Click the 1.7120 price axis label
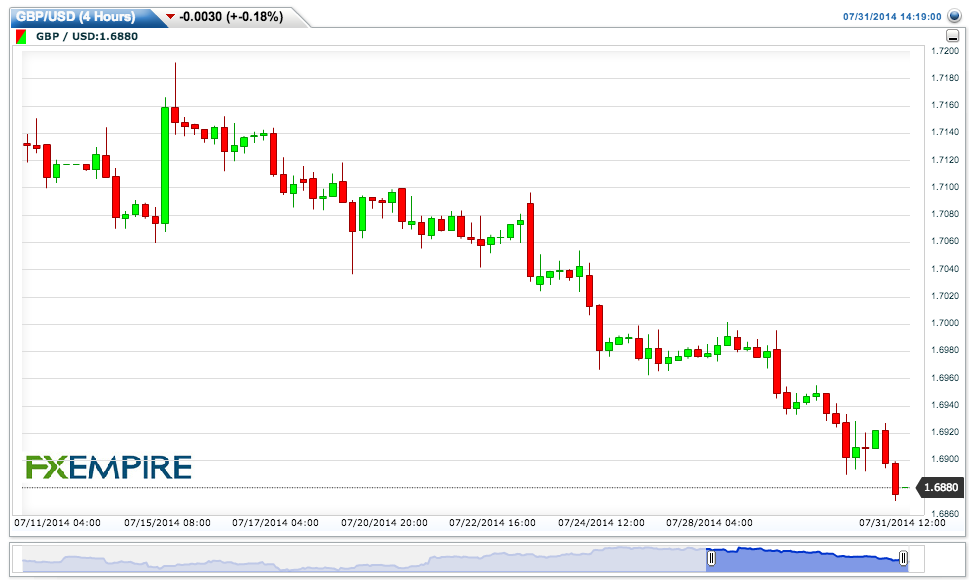976x585 pixels. pos(945,160)
